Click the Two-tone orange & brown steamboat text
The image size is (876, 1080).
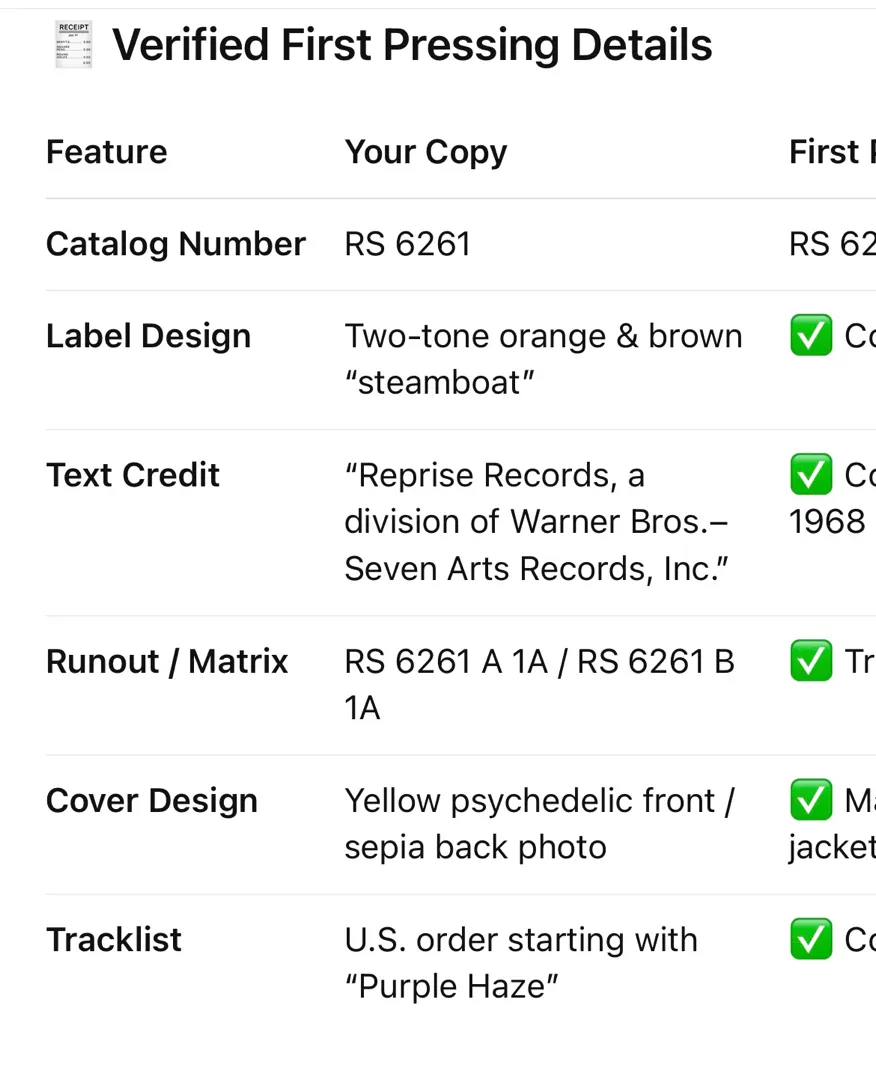(x=542, y=359)
